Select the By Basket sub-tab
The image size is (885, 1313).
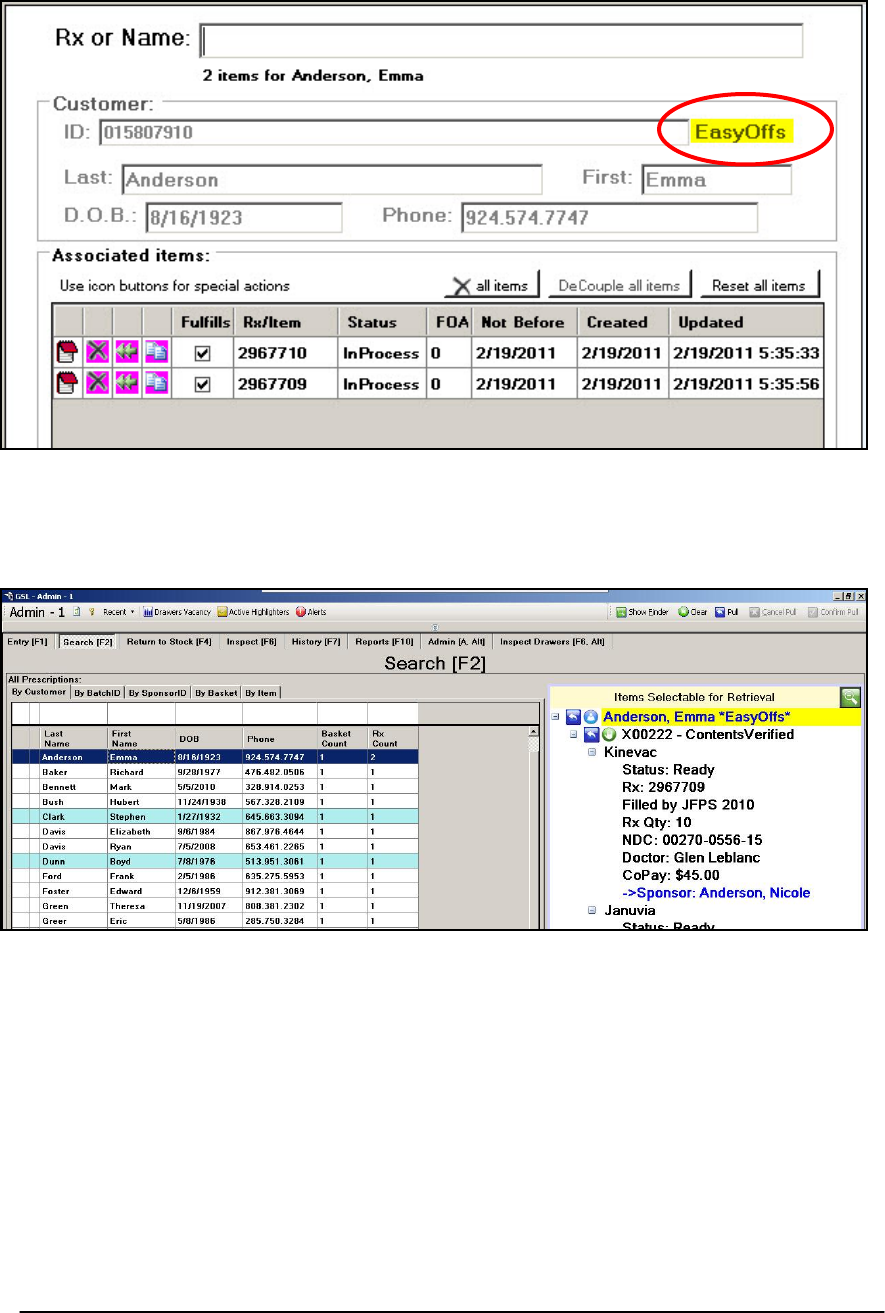[215, 691]
